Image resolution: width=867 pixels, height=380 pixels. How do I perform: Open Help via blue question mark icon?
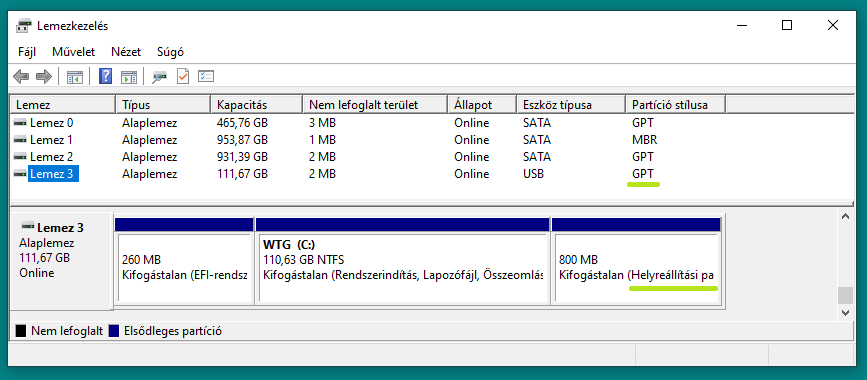pyautogui.click(x=105, y=76)
